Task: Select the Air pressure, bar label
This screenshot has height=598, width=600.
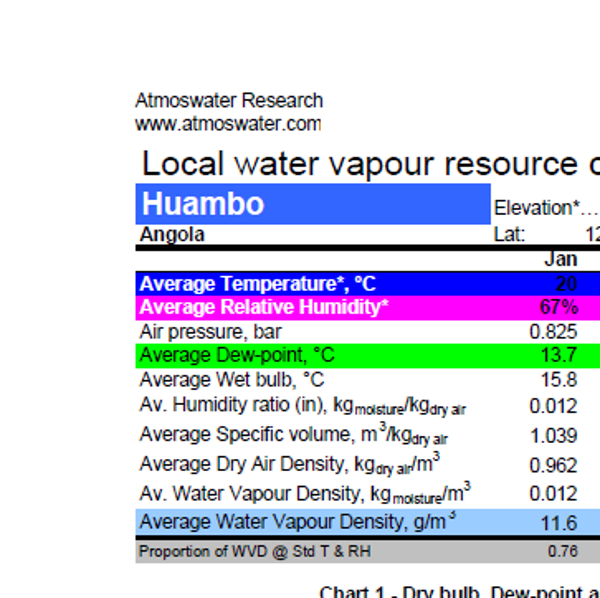Action: pyautogui.click(x=211, y=332)
